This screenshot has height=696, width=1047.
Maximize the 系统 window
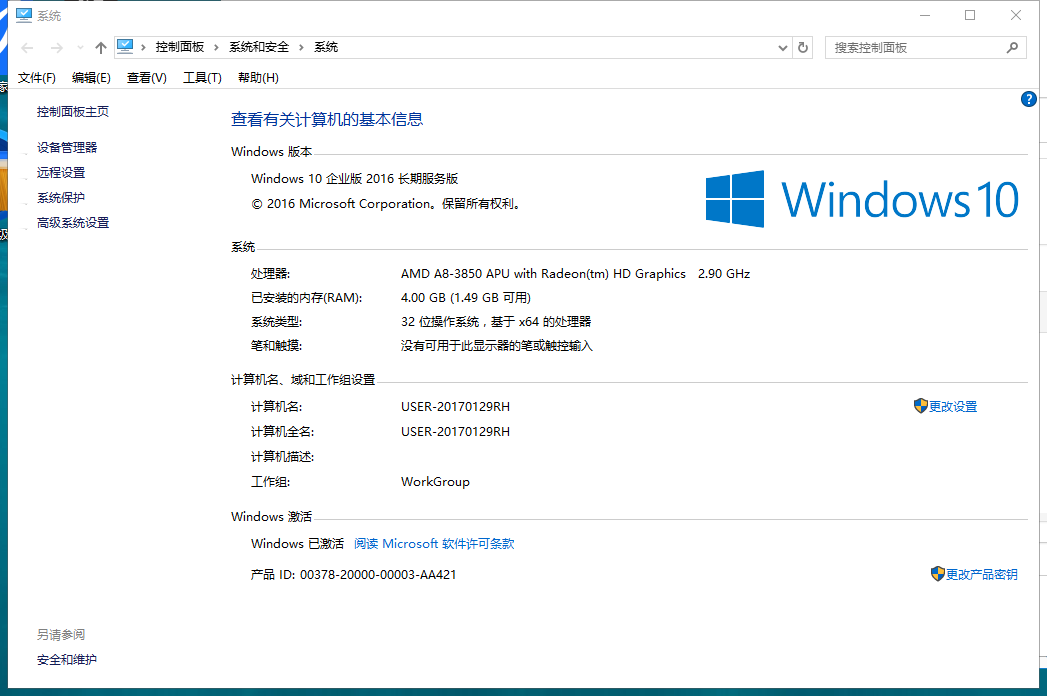970,15
